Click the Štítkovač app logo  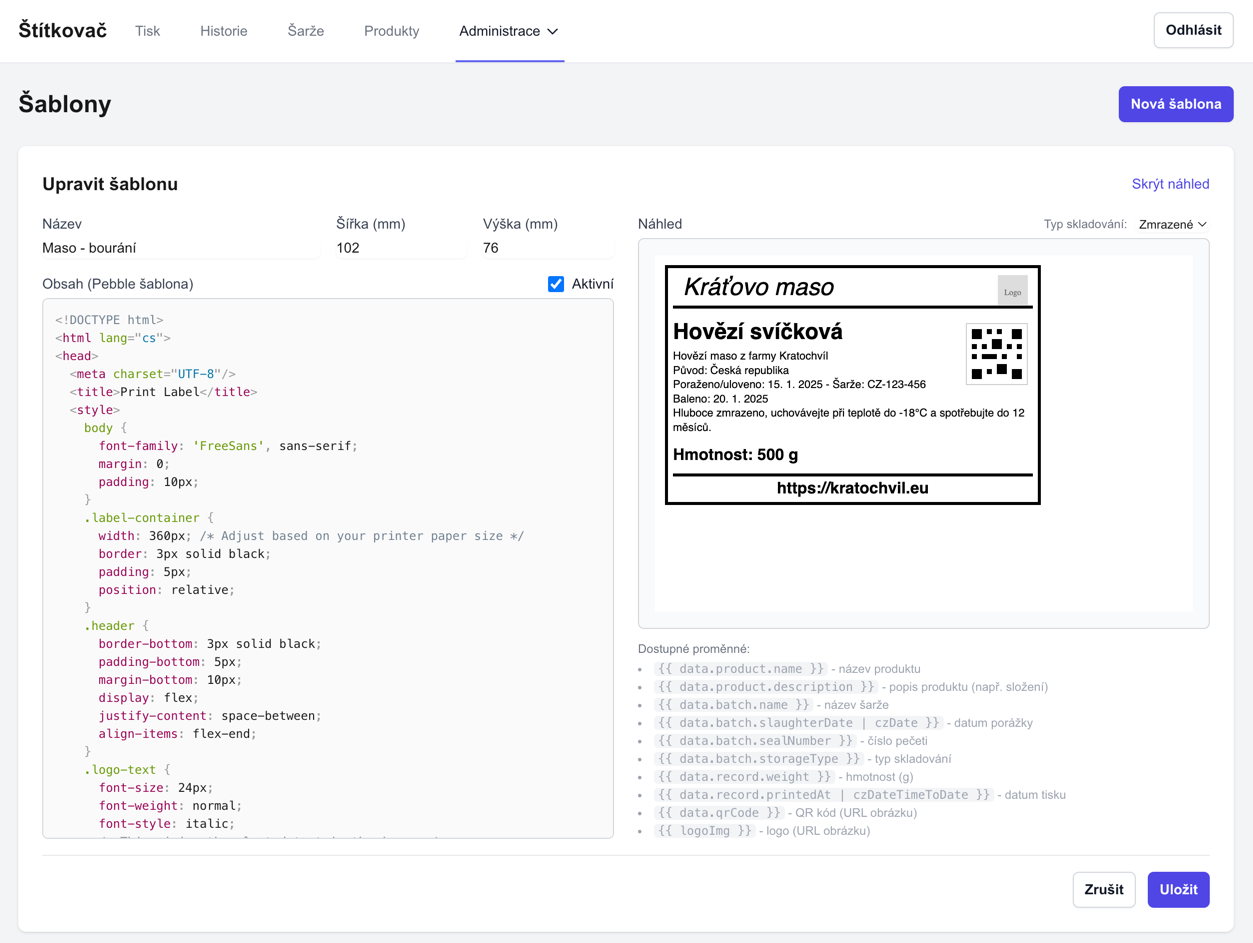(62, 31)
